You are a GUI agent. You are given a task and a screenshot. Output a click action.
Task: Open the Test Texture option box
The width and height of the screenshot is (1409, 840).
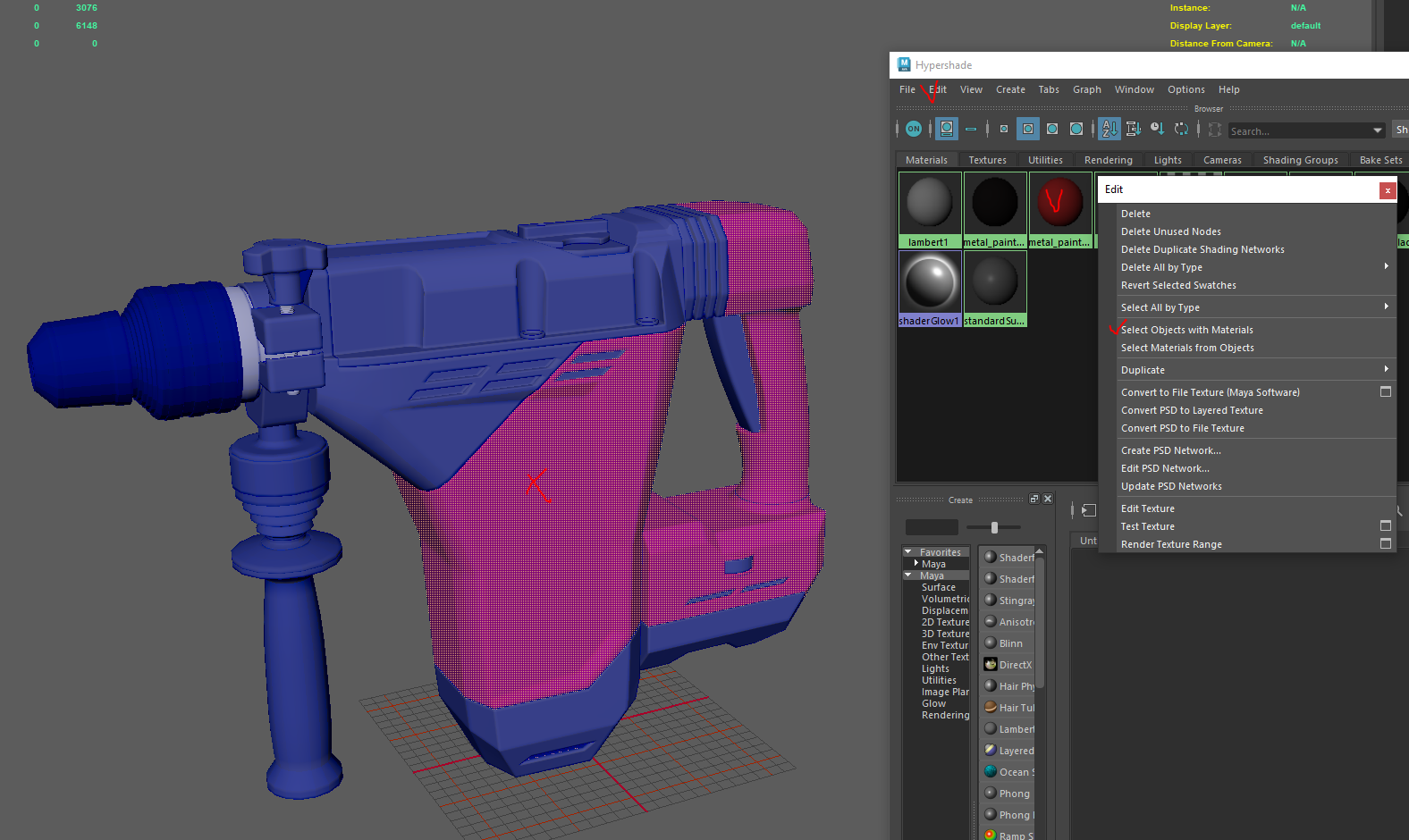click(1385, 525)
